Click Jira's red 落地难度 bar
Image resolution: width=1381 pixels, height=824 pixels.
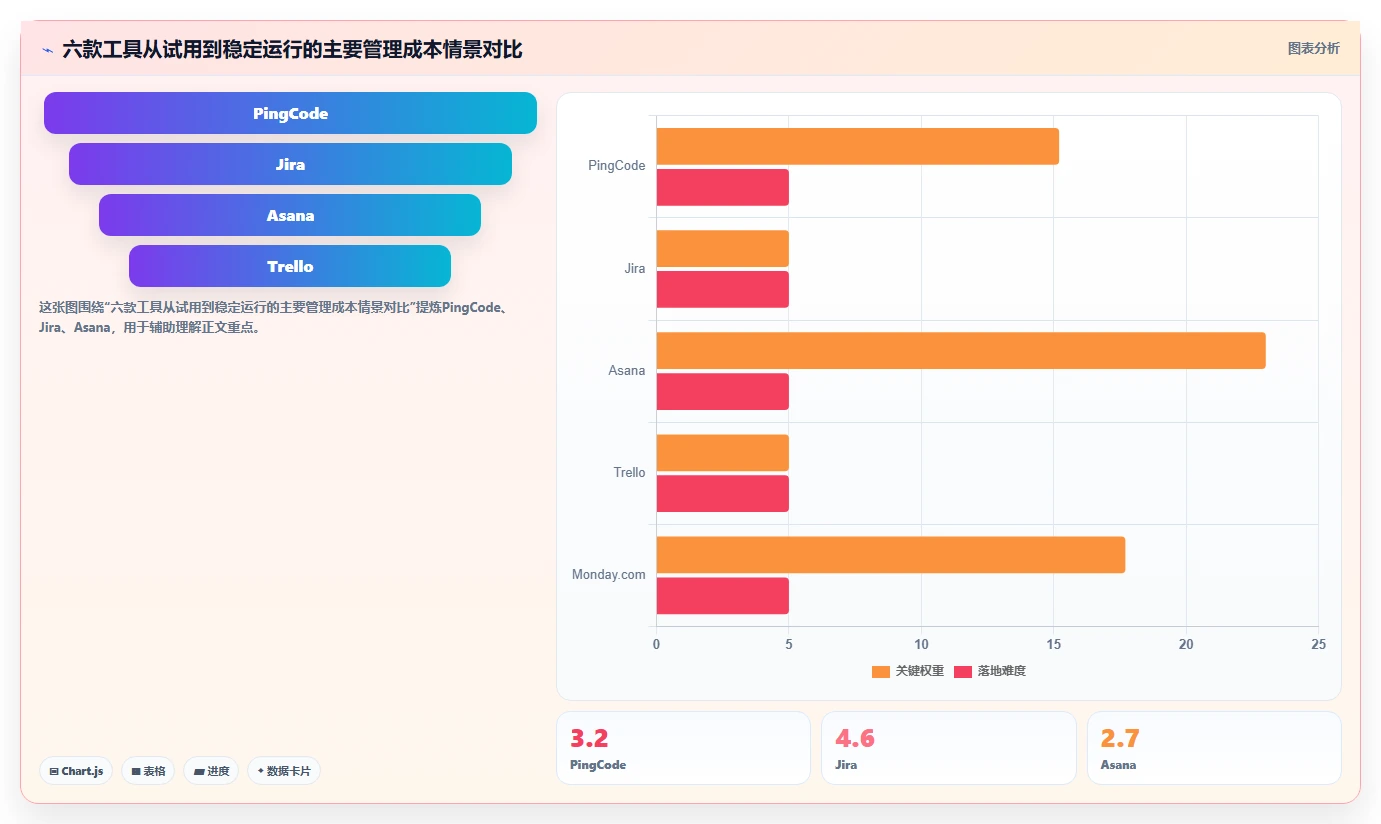pos(722,289)
